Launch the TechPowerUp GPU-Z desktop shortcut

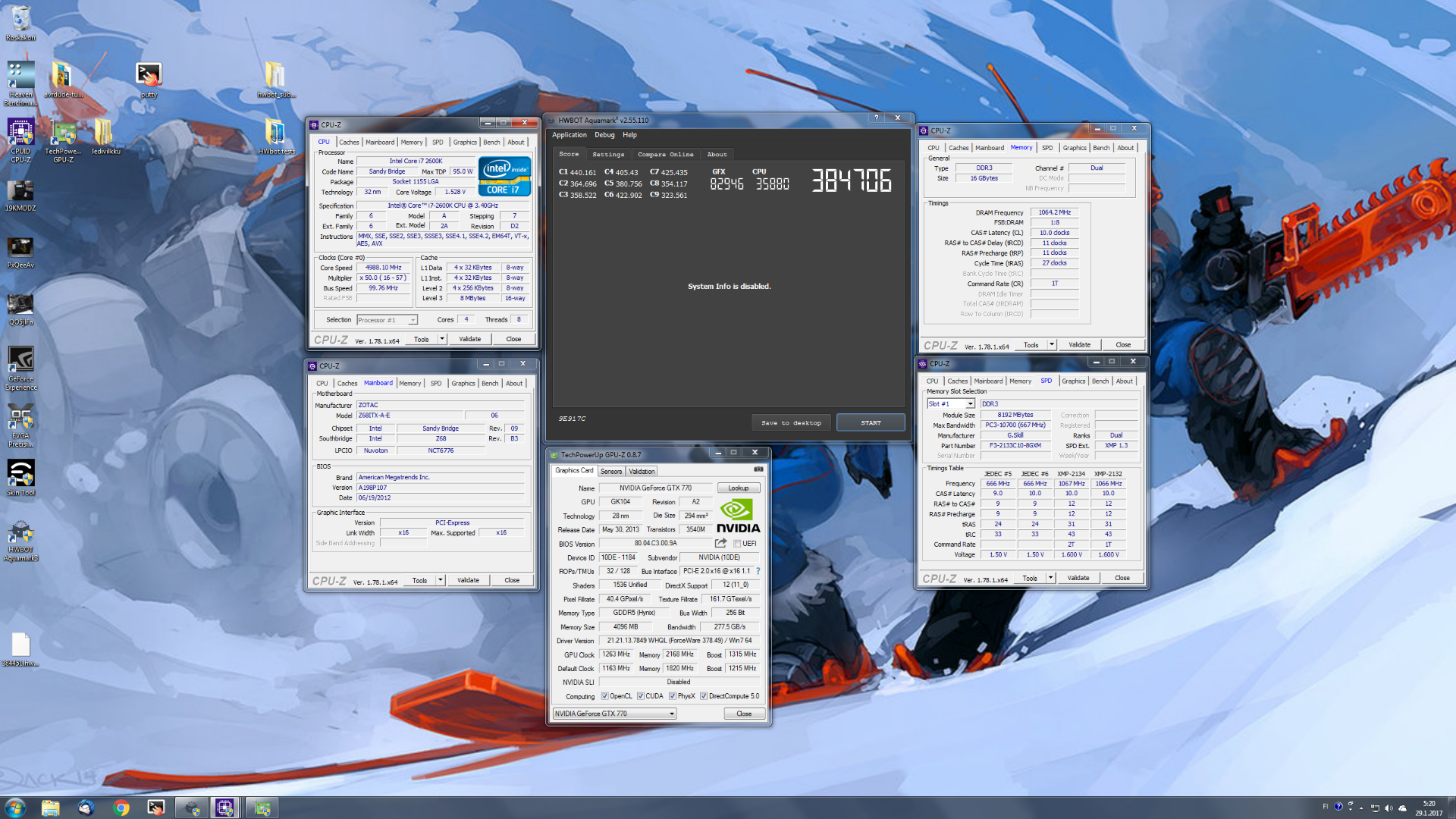tap(64, 140)
